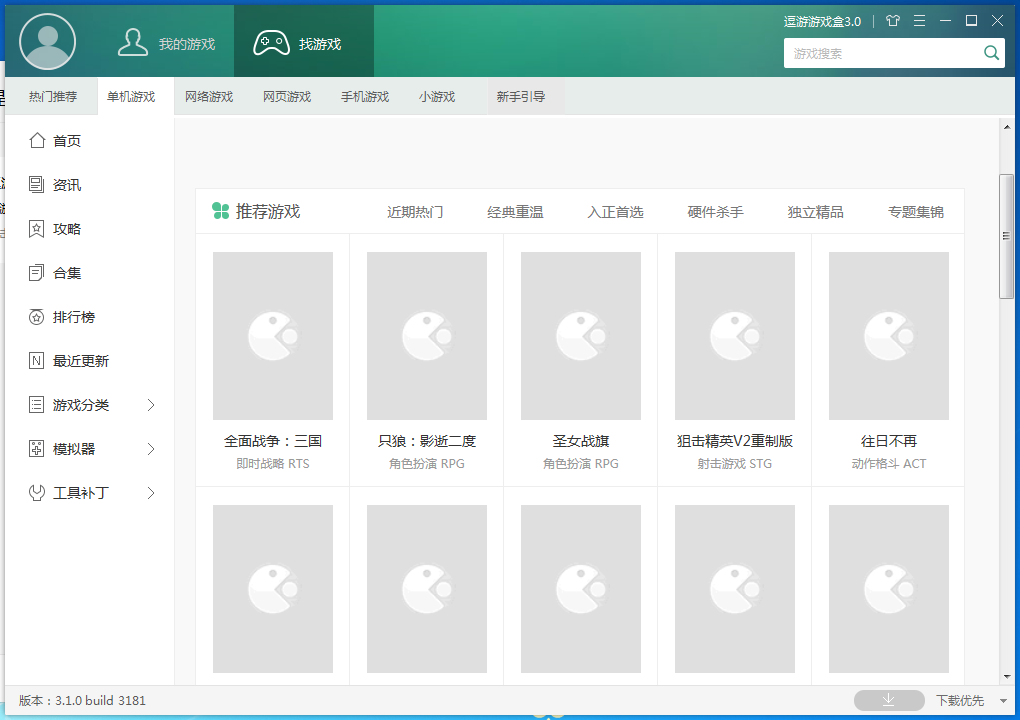
Task: Click the vertical scrollbar thumb
Action: click(1006, 236)
